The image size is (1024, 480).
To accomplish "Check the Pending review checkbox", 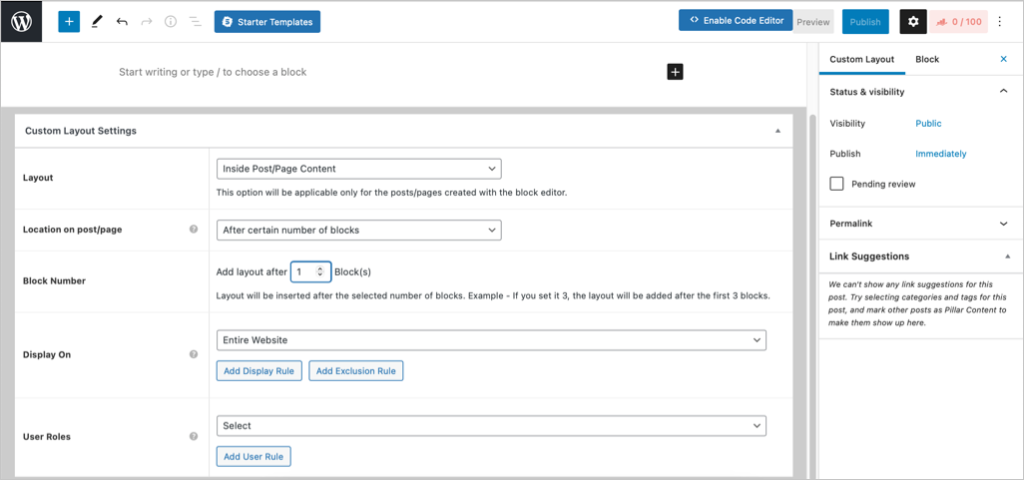I will click(837, 184).
